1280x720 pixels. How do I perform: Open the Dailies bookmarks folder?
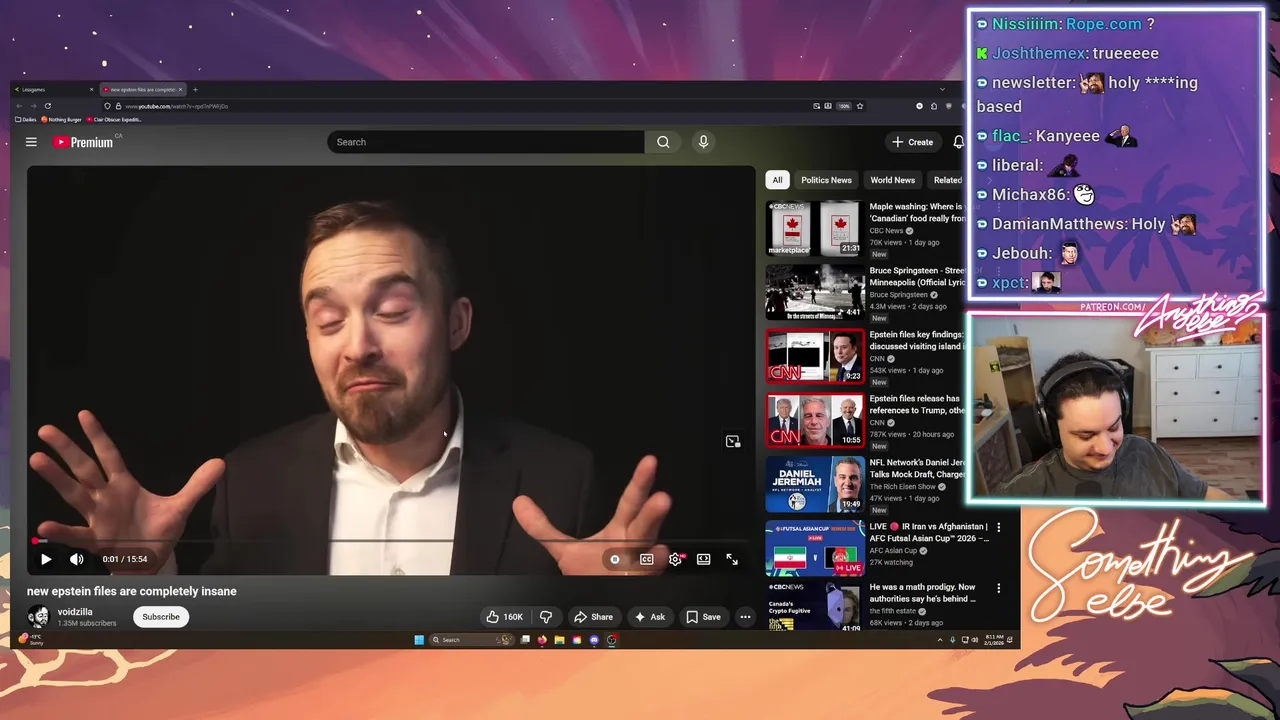click(26, 119)
